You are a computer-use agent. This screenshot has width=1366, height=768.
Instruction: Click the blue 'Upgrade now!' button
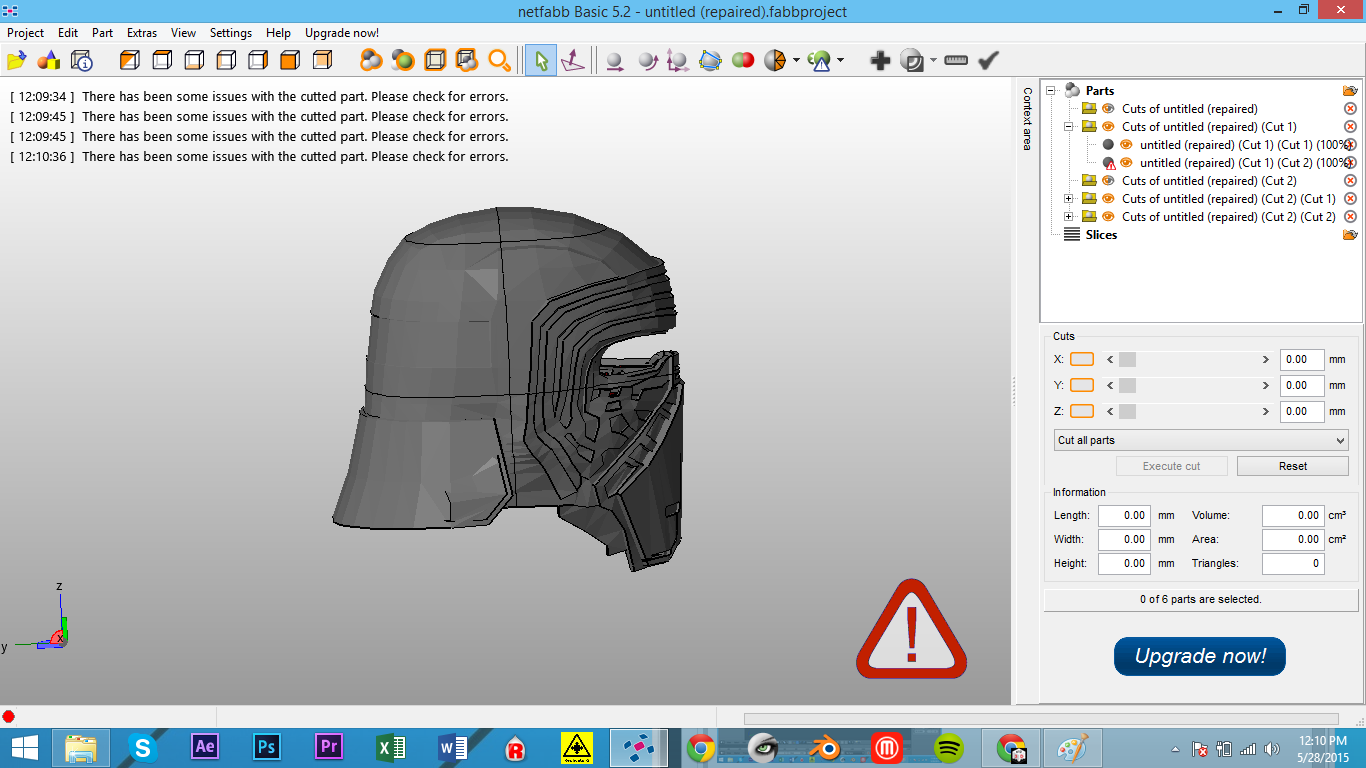(1200, 656)
